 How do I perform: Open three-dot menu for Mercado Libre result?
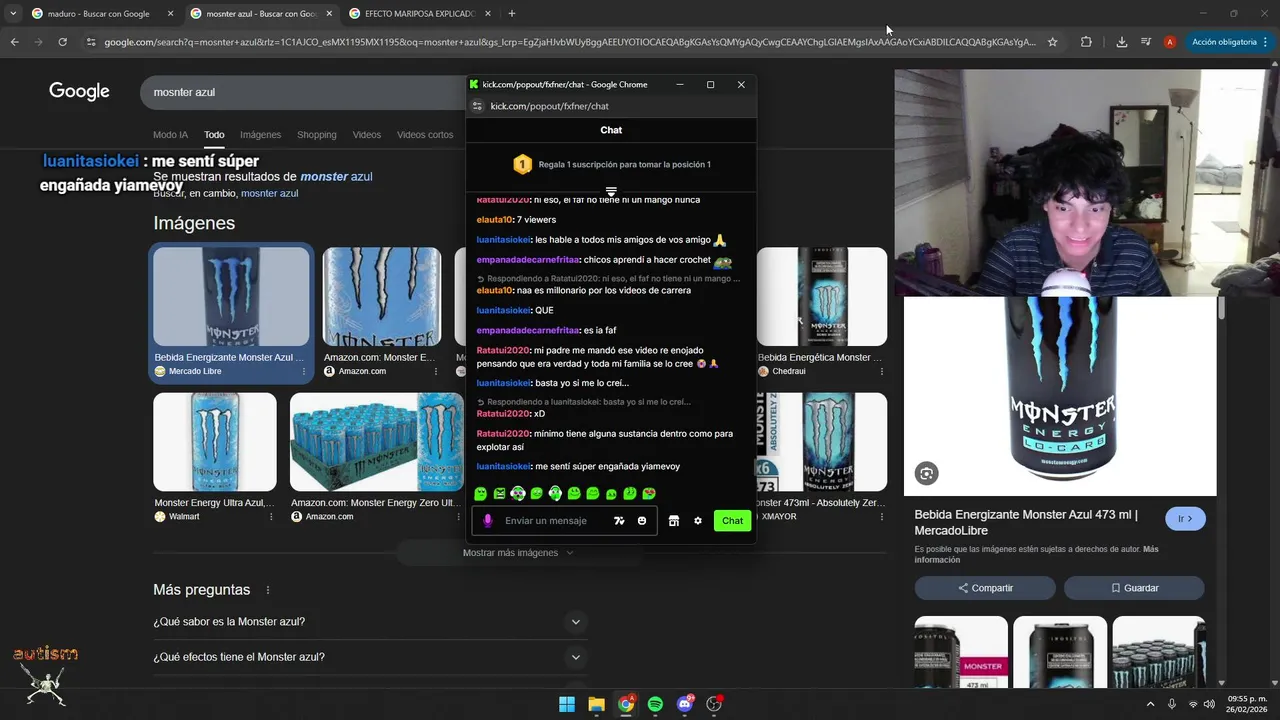(304, 371)
